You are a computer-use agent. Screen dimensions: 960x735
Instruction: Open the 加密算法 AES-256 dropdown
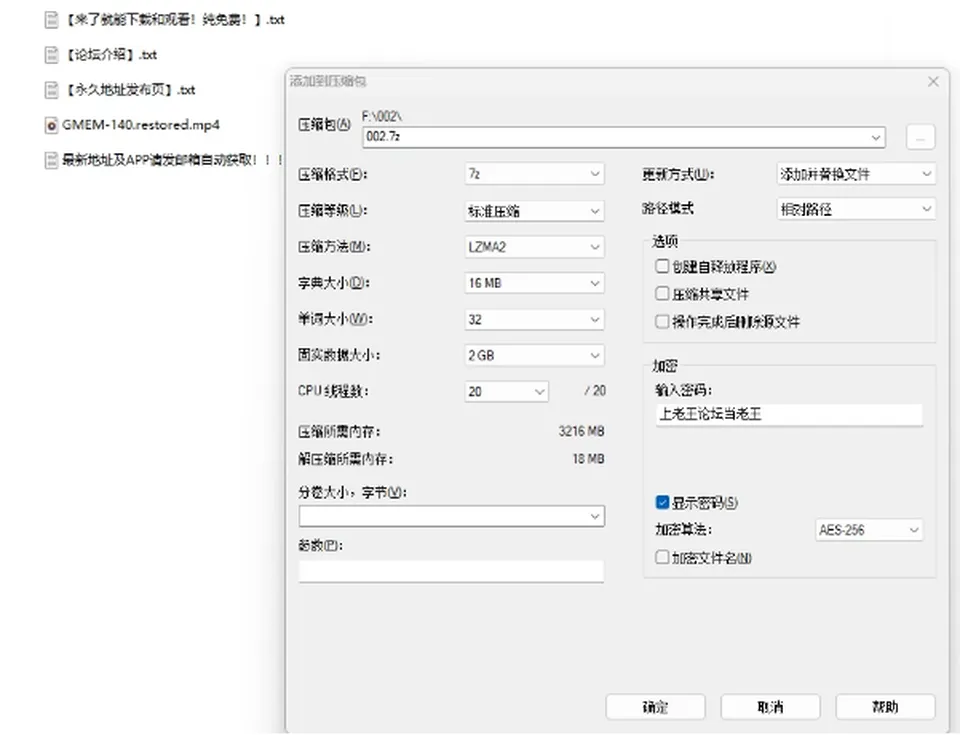click(x=869, y=530)
